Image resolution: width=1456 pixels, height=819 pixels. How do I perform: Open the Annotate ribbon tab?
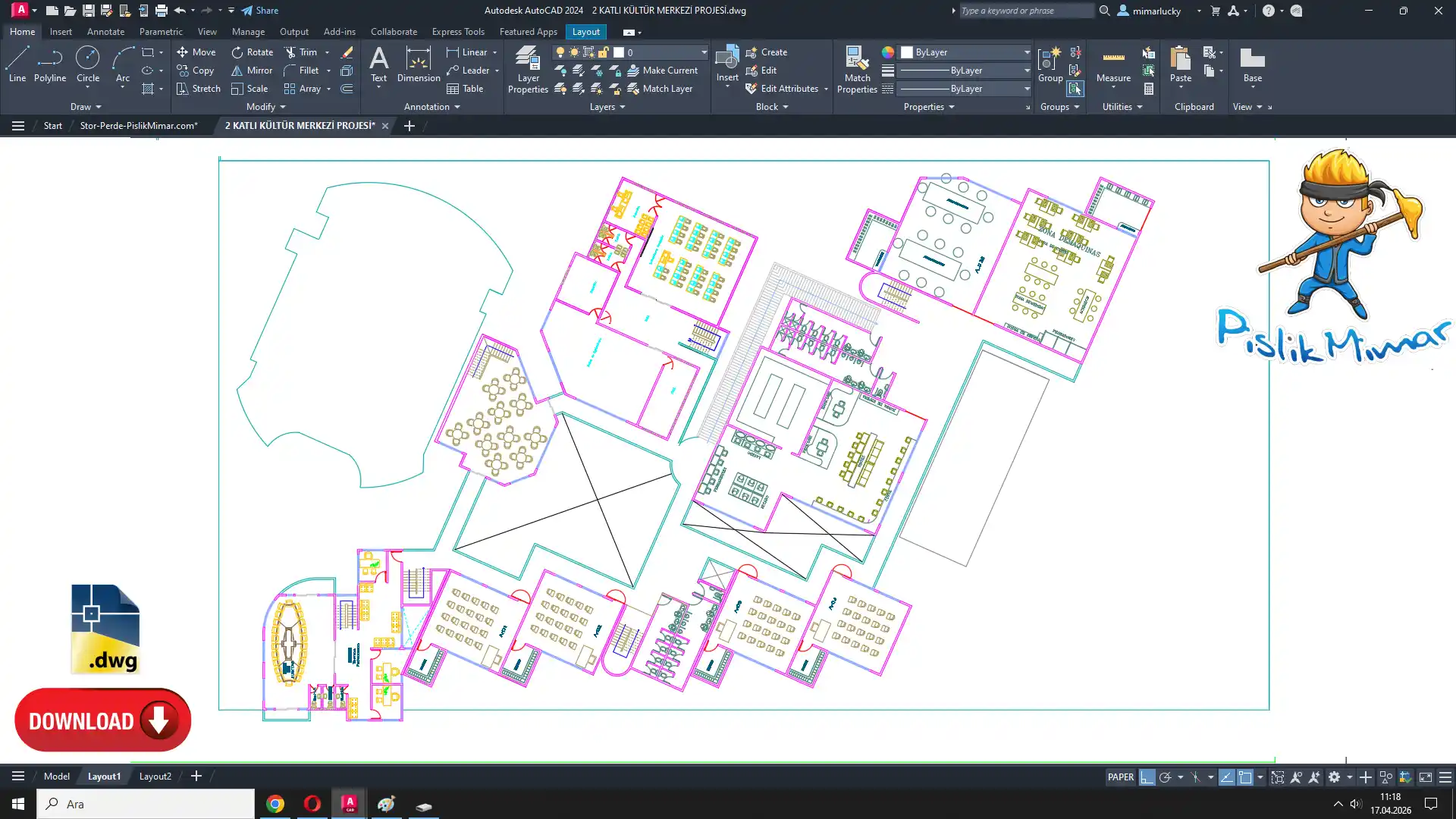(105, 32)
